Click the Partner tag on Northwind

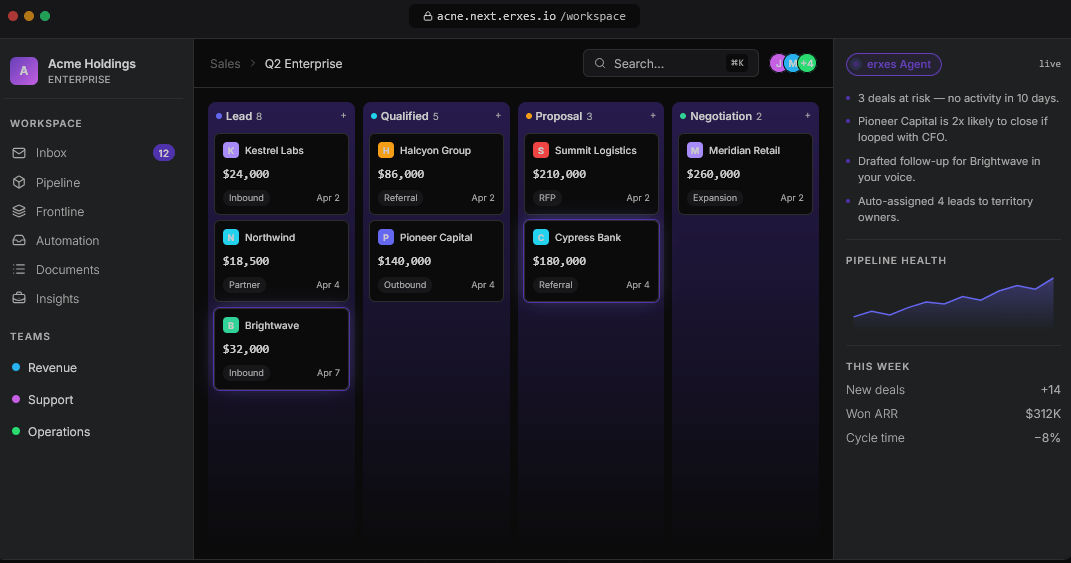[x=245, y=285]
